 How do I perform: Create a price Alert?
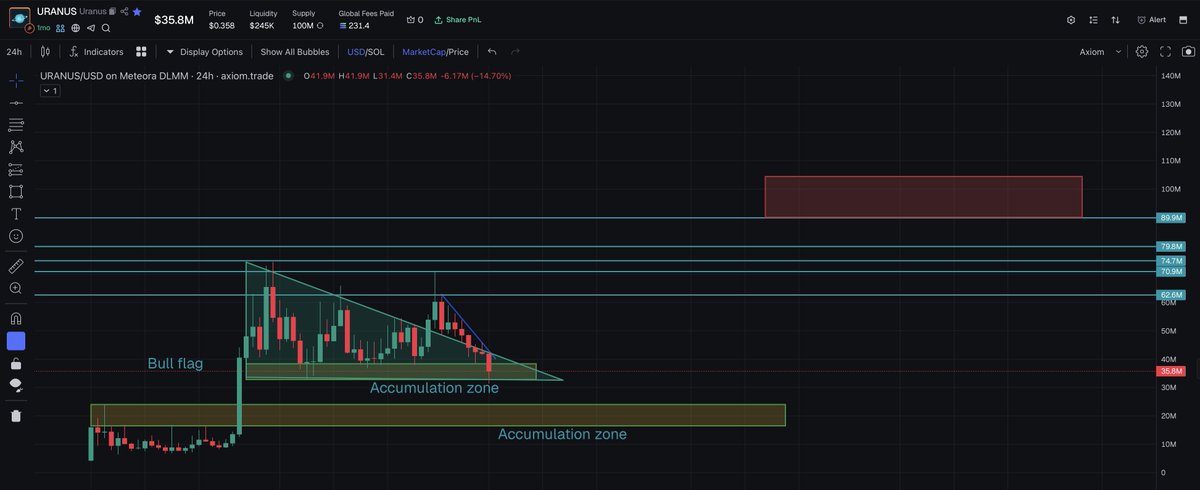point(1152,20)
